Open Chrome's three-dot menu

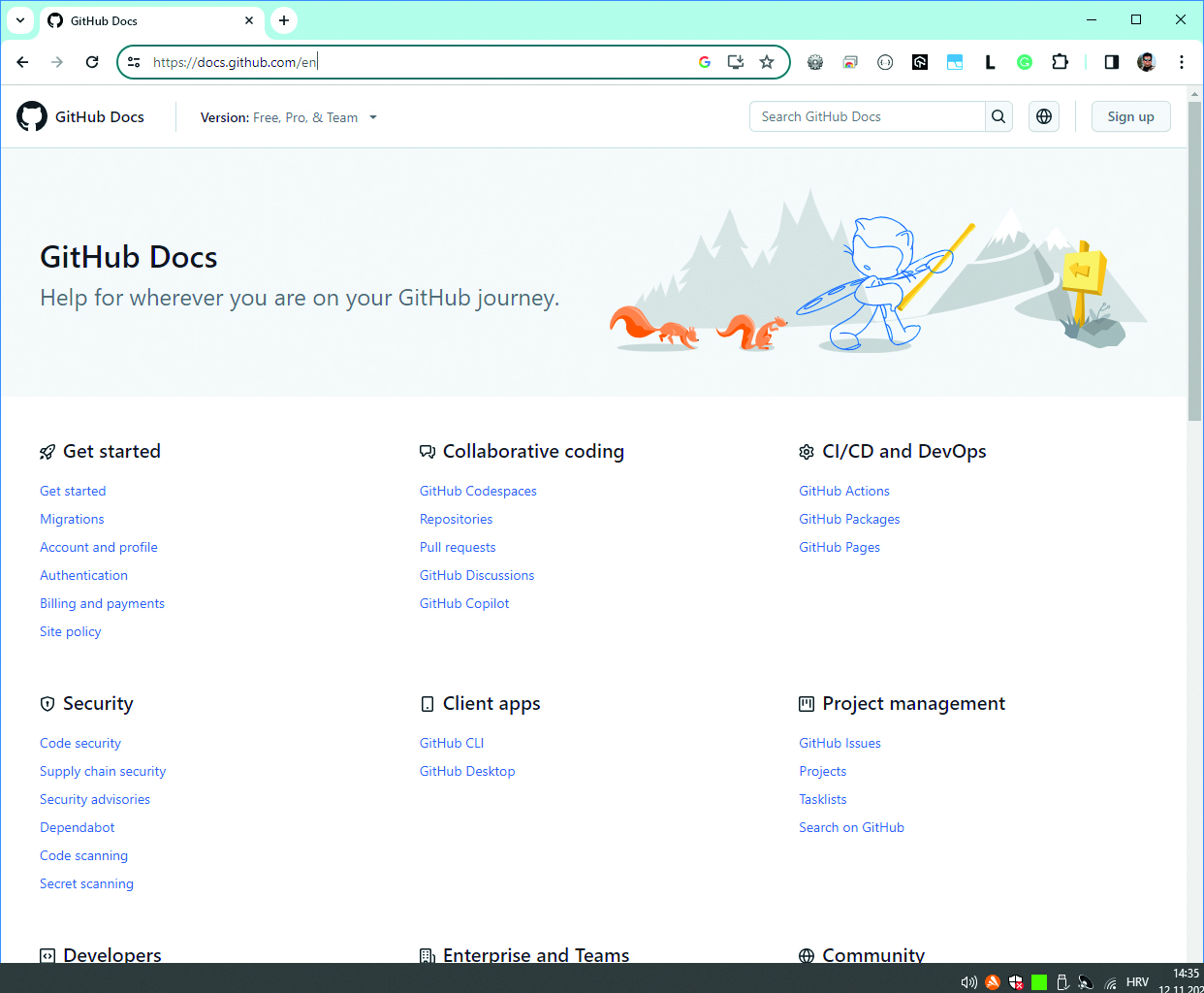pyautogui.click(x=1181, y=62)
